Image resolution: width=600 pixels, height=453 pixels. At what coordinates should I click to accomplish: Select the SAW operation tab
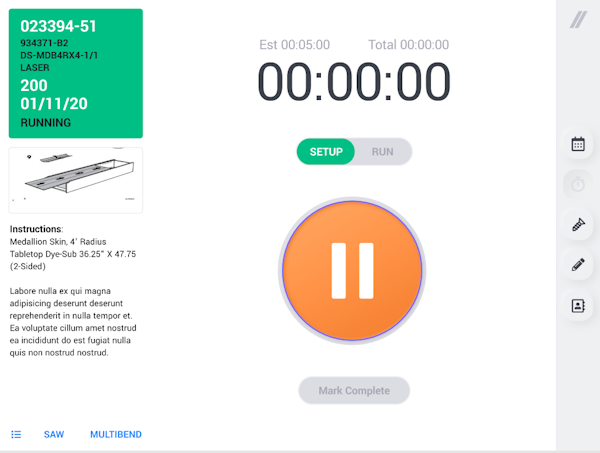click(54, 434)
